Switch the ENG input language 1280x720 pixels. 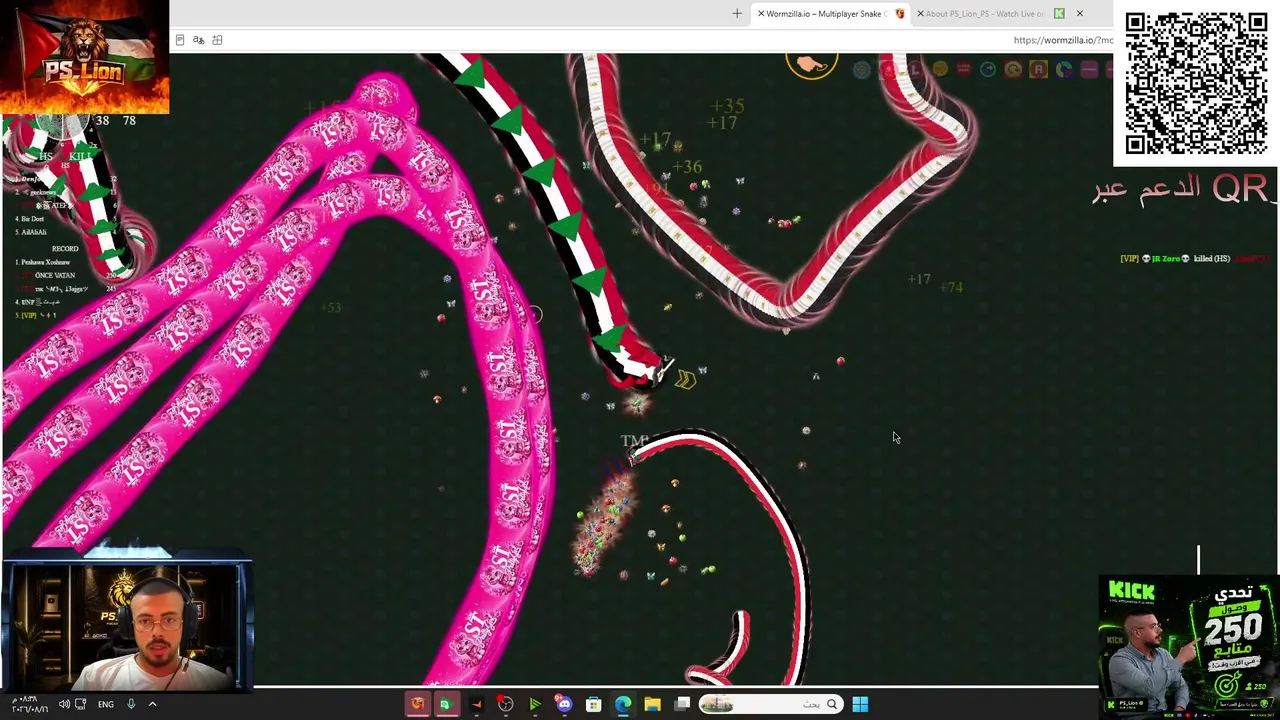[x=106, y=704]
